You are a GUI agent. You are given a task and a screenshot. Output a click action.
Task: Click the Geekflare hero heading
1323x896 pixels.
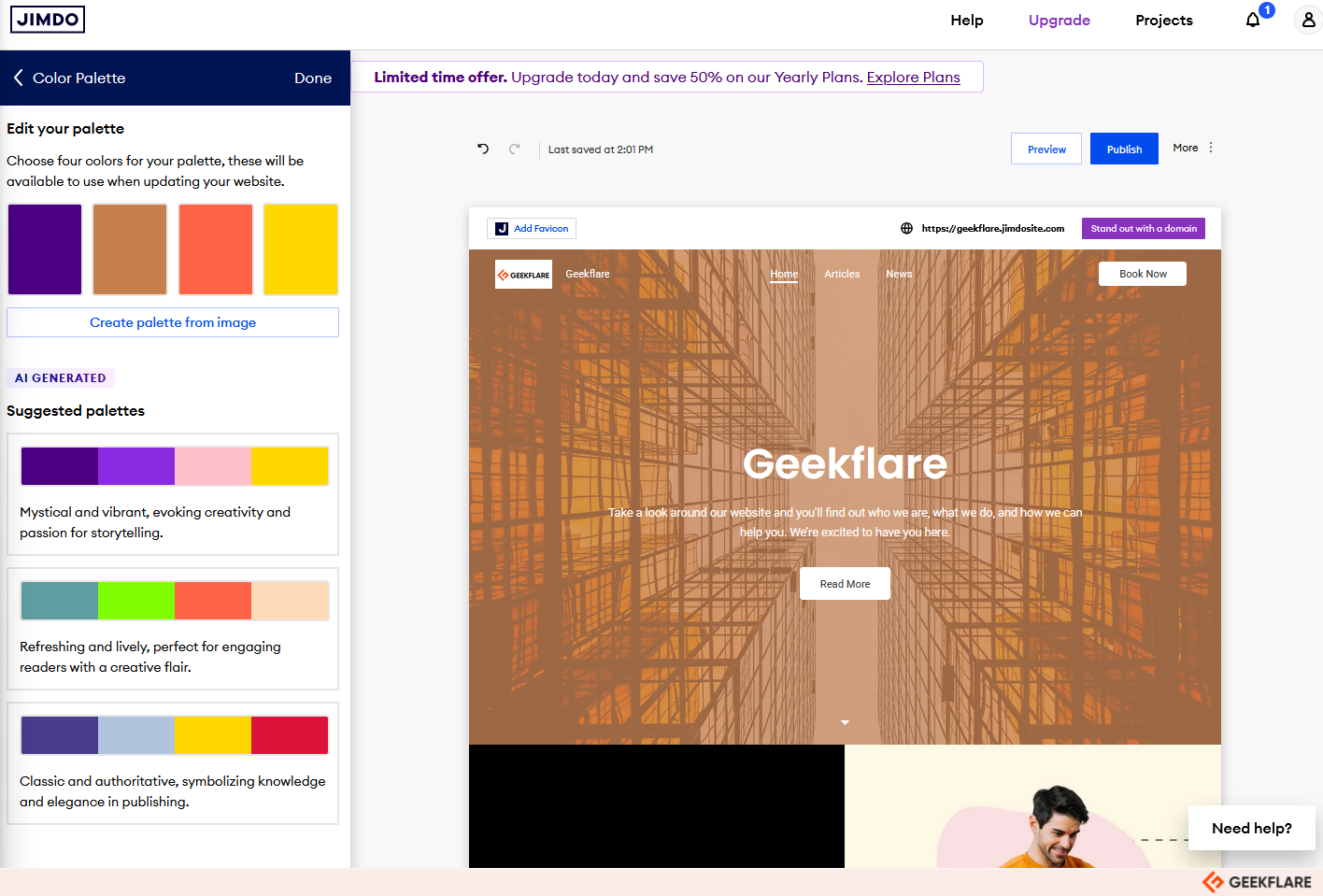click(845, 463)
